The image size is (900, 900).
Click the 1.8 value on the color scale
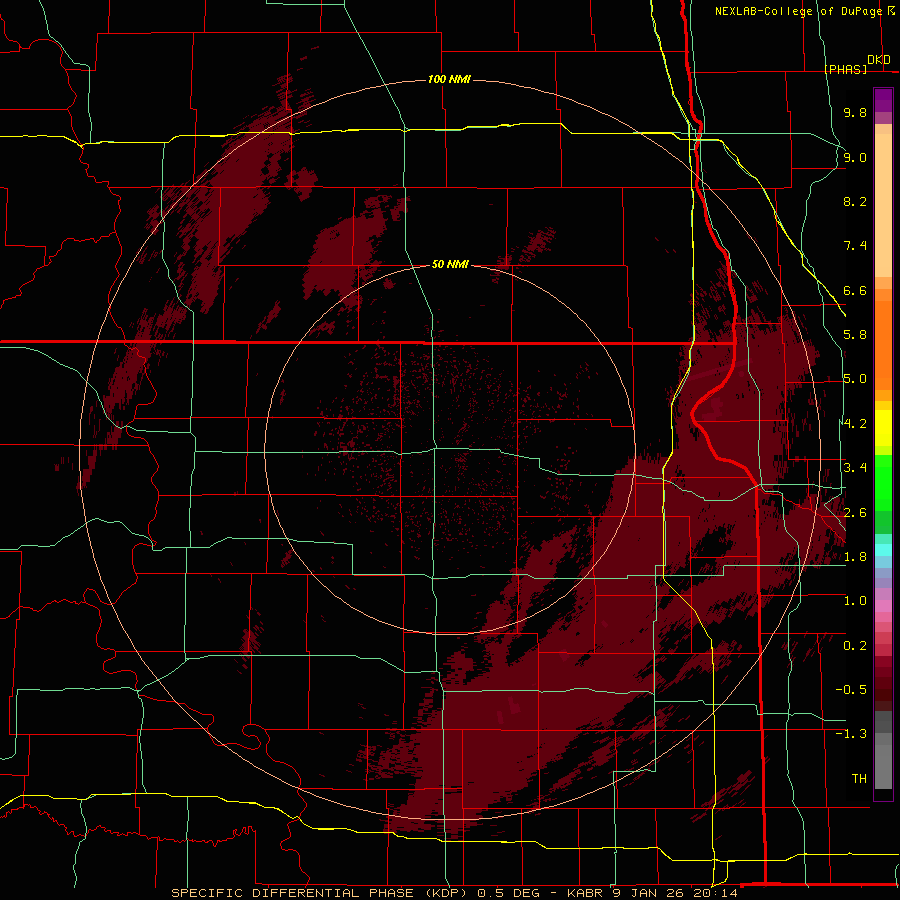(855, 557)
